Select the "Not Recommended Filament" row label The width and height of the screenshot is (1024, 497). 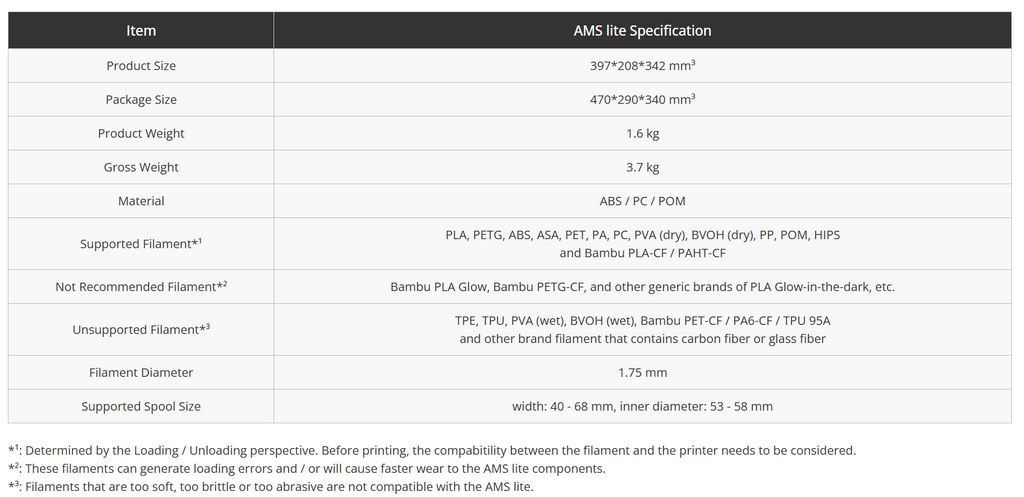click(x=141, y=287)
